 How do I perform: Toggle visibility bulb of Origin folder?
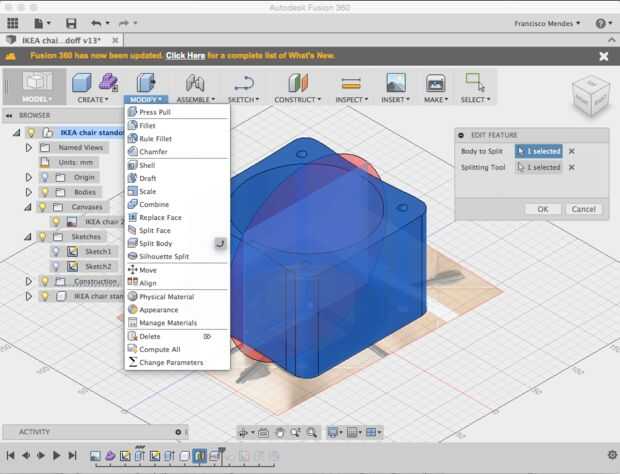pyautogui.click(x=45, y=177)
